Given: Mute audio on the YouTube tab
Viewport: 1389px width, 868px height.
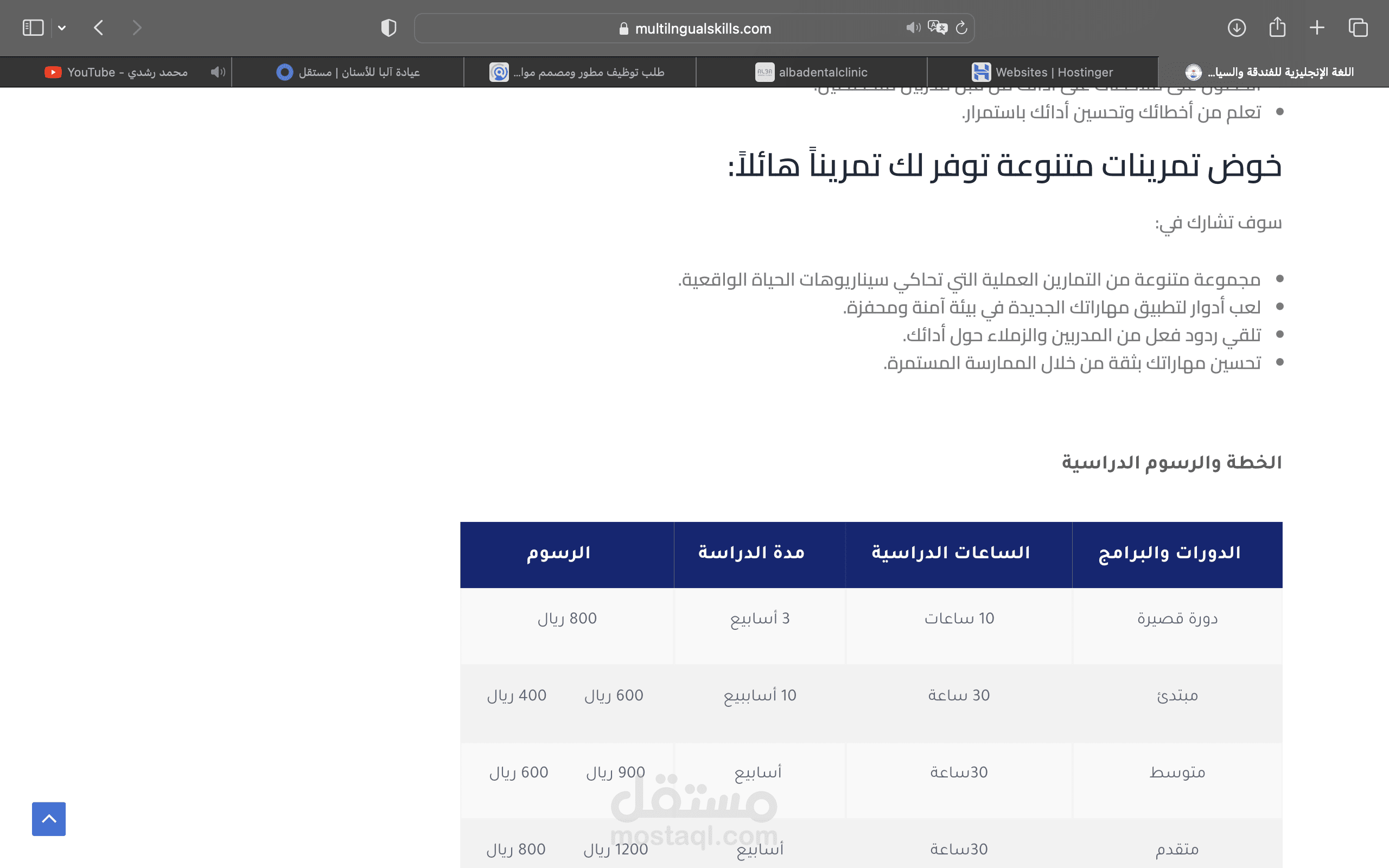Looking at the screenshot, I should 218,72.
